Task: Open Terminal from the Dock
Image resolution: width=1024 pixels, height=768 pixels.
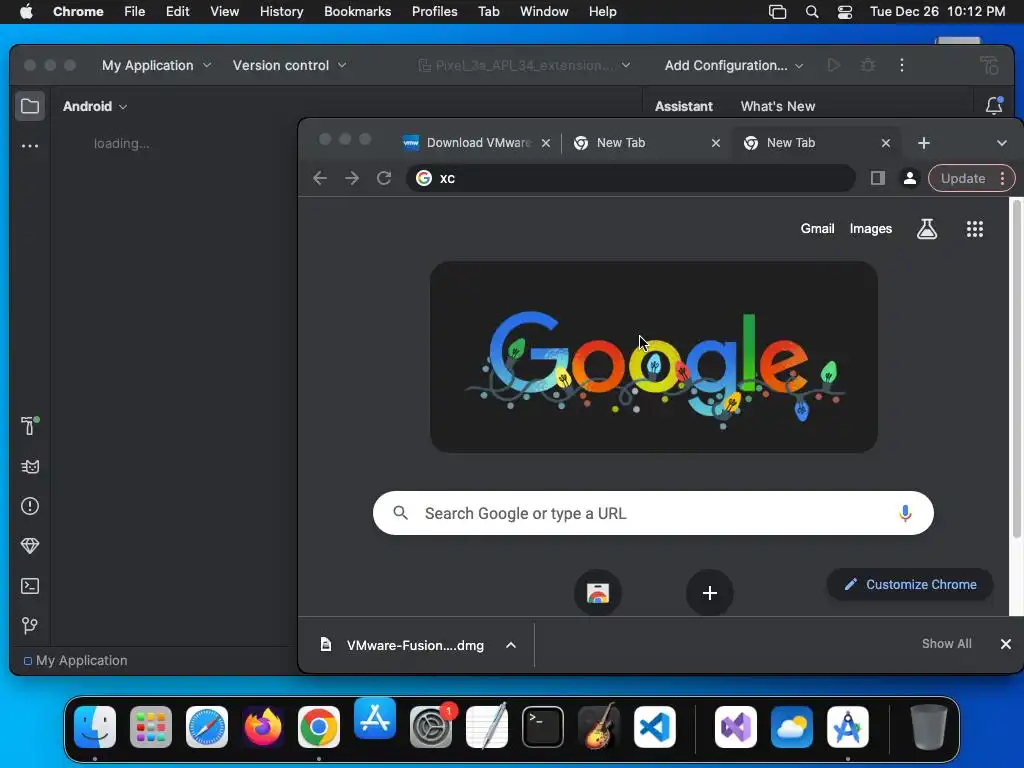Action: [543, 727]
